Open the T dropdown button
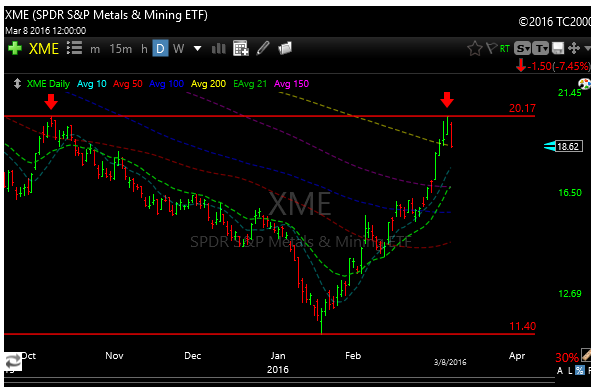The width and height of the screenshot is (591, 387). pos(540,48)
